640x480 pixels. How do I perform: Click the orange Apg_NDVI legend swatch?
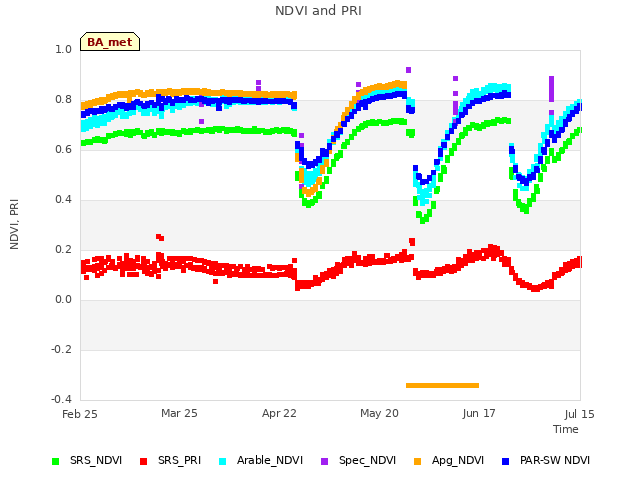[418, 461]
